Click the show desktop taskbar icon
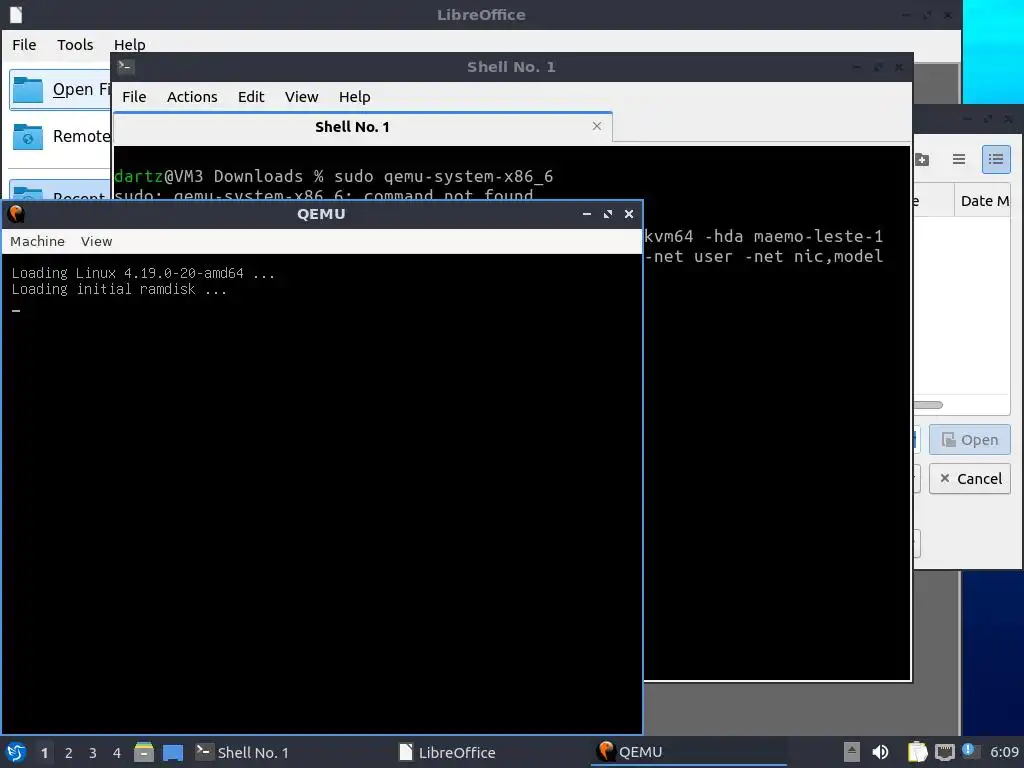Image resolution: width=1024 pixels, height=768 pixels. (x=173, y=752)
